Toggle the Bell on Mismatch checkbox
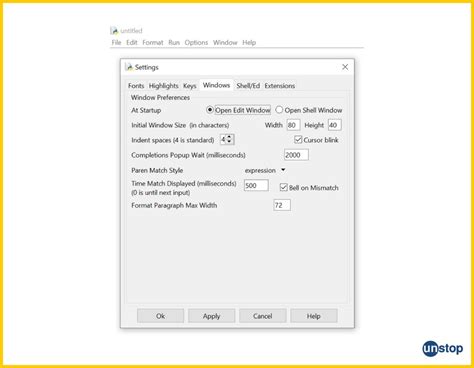Image resolution: width=474 pixels, height=368 pixels. (x=283, y=187)
